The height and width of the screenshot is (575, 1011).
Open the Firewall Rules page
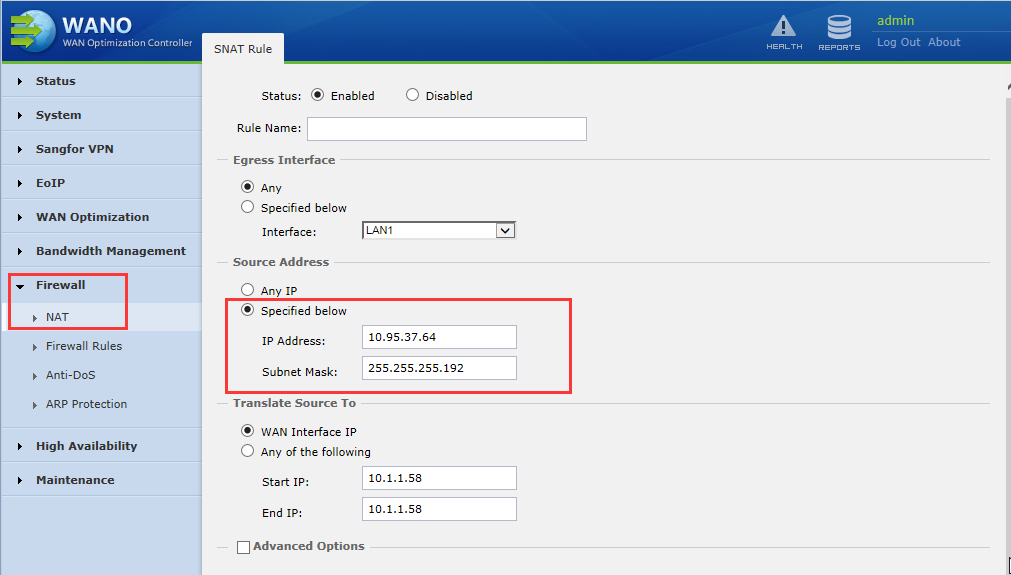pos(84,346)
